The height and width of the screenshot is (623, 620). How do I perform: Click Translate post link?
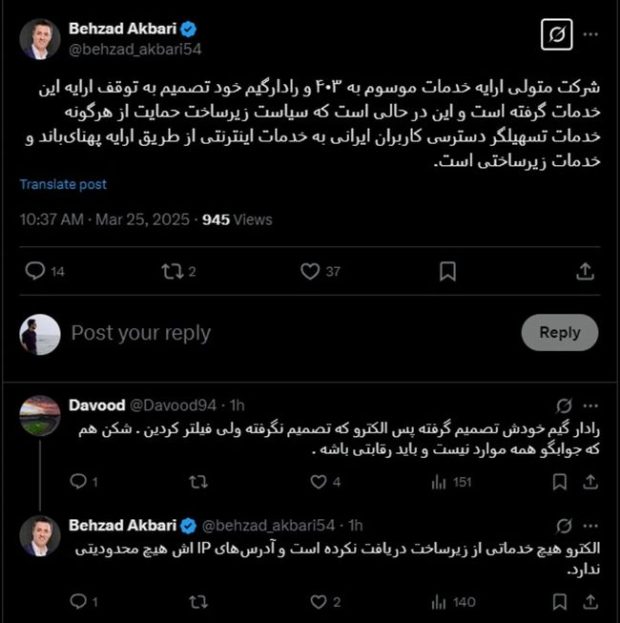[x=63, y=184]
